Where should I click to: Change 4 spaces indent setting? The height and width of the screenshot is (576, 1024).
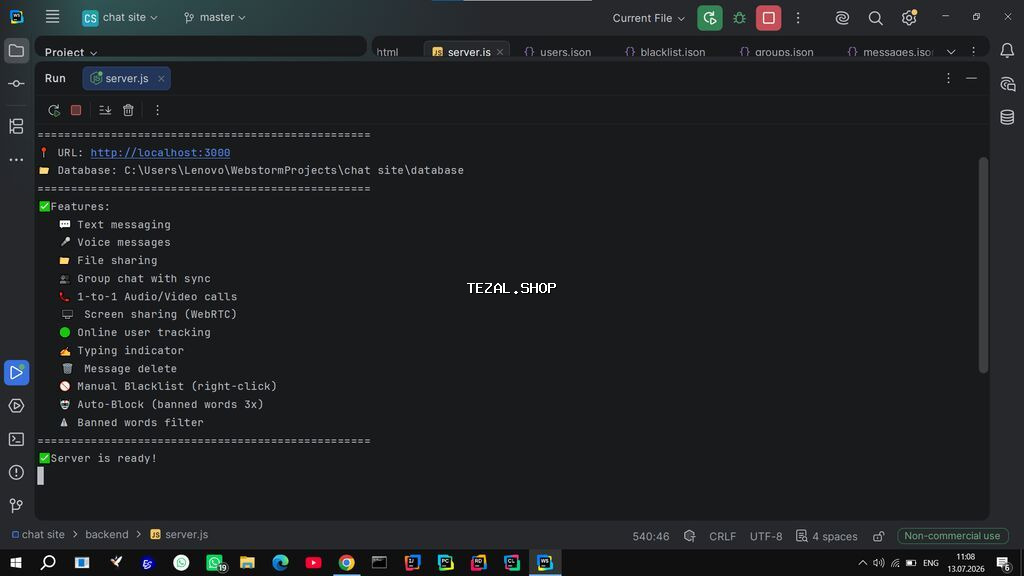[827, 536]
